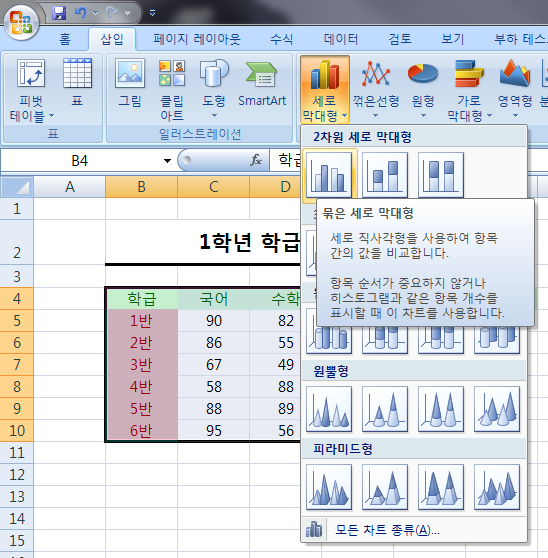Viewport: 548px width, 558px height.
Task: Select stacked cone chart in 원뿔형
Action: (x=385, y=409)
